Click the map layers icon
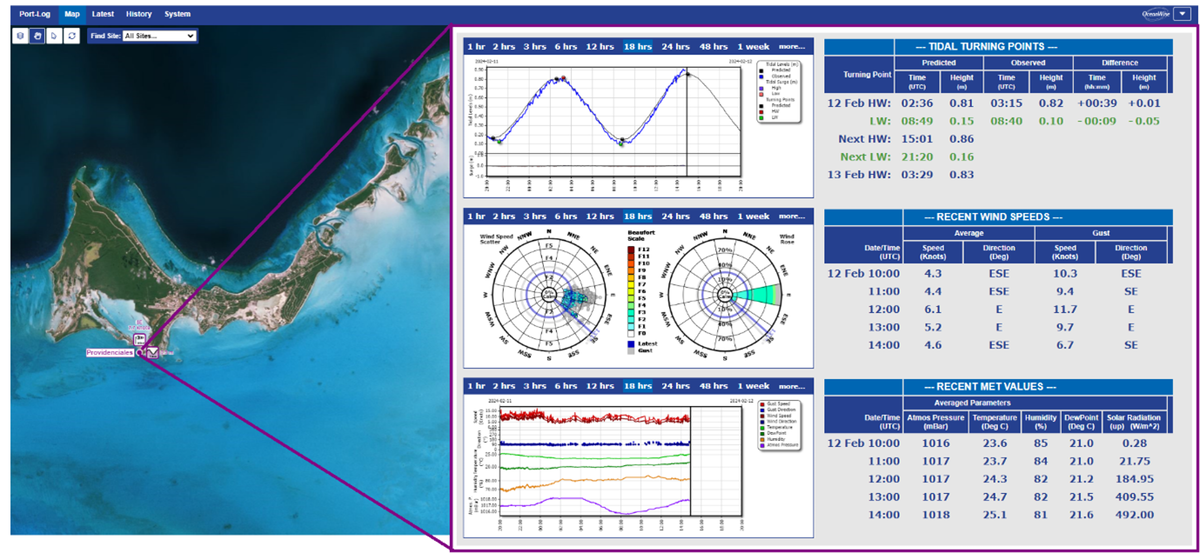The width and height of the screenshot is (1200, 553). (x=21, y=36)
